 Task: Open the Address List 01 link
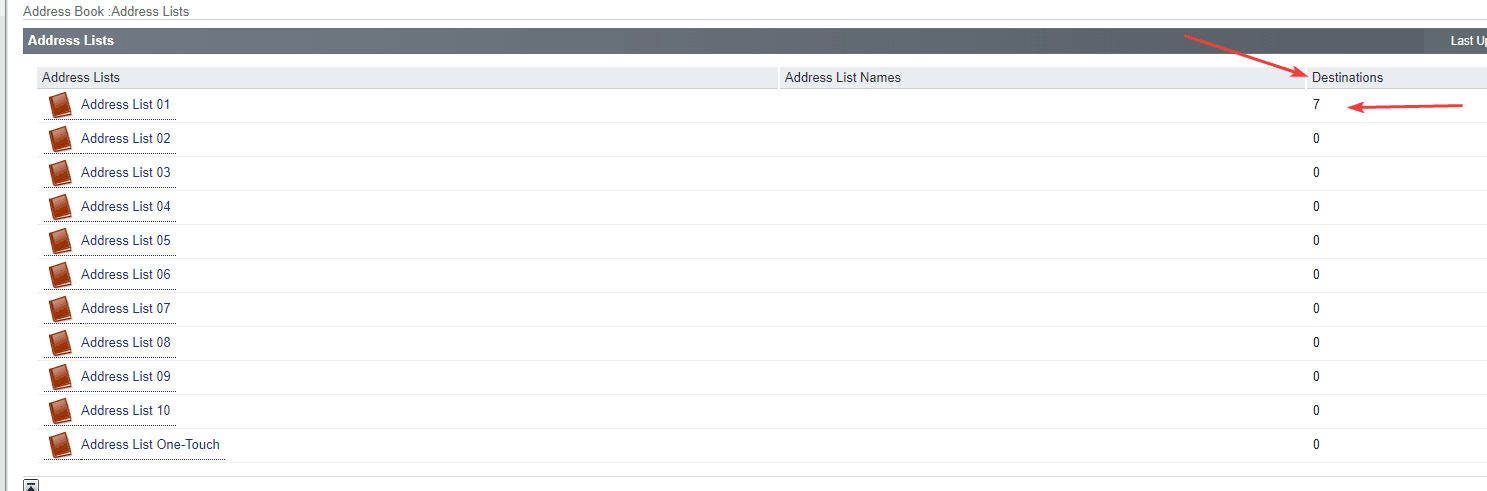(125, 105)
